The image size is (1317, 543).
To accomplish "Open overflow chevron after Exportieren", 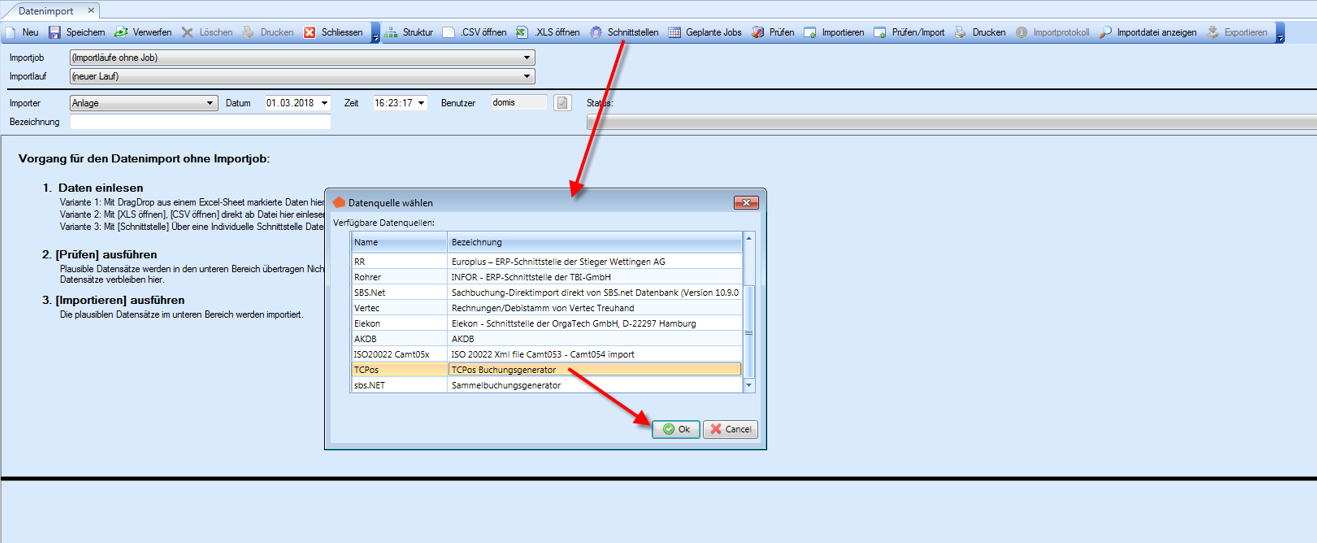I will coord(1280,33).
